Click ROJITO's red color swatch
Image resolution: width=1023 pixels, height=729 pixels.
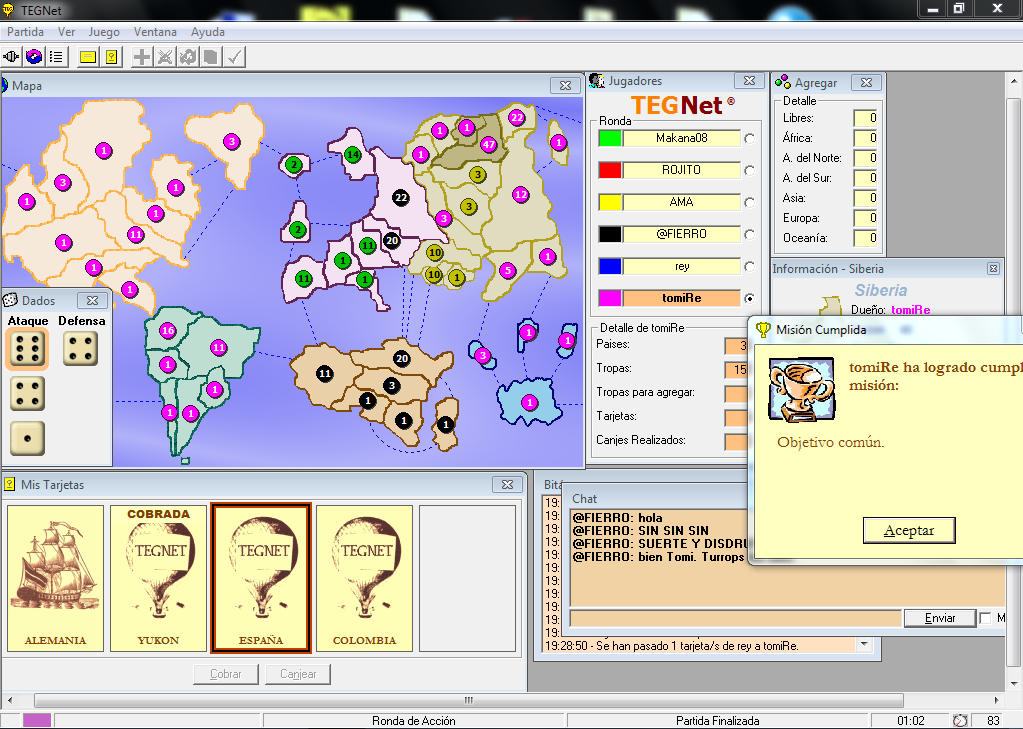click(x=610, y=170)
